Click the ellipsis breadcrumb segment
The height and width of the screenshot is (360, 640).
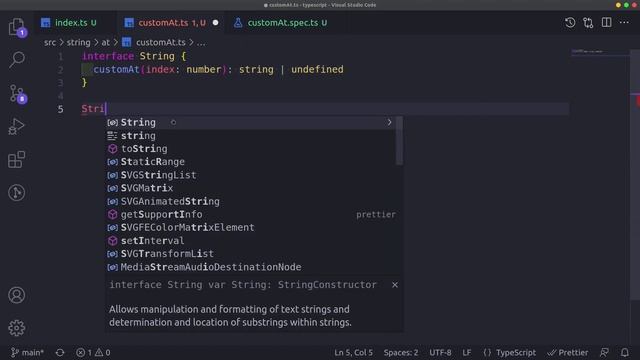coord(201,42)
